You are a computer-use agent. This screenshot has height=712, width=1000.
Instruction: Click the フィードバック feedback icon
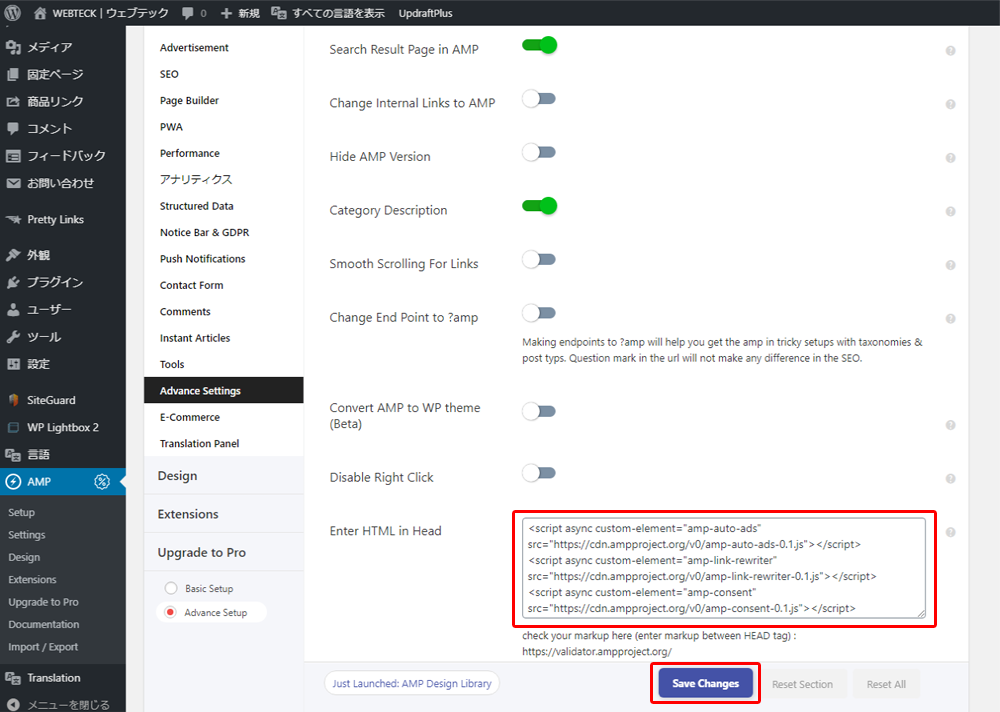(13, 156)
